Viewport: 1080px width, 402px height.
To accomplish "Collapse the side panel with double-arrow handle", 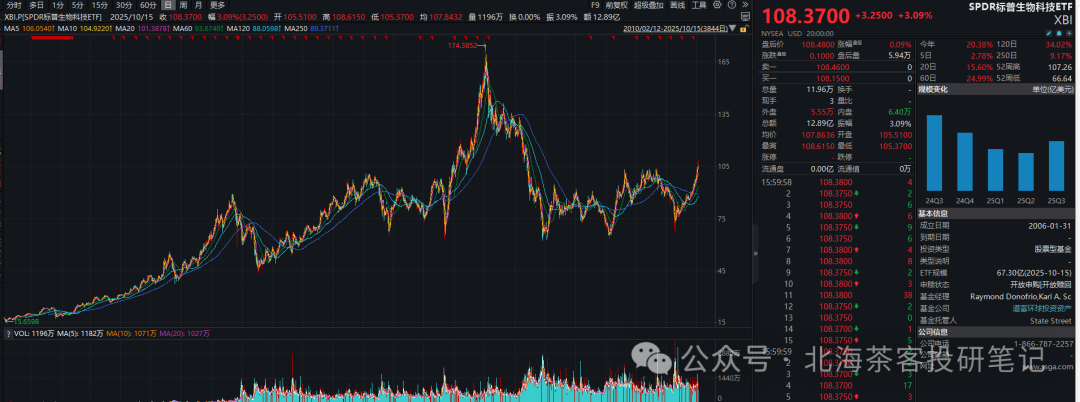I will pyautogui.click(x=756, y=253).
